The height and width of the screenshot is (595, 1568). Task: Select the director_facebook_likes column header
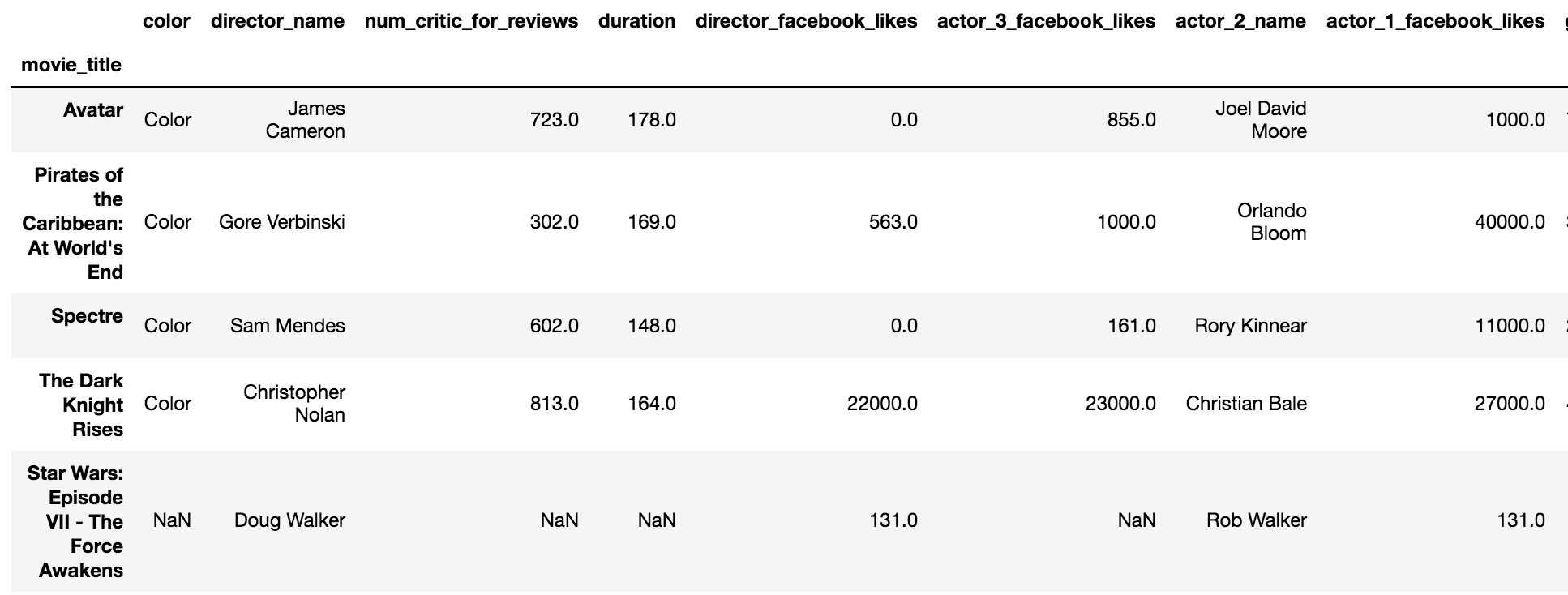[806, 21]
